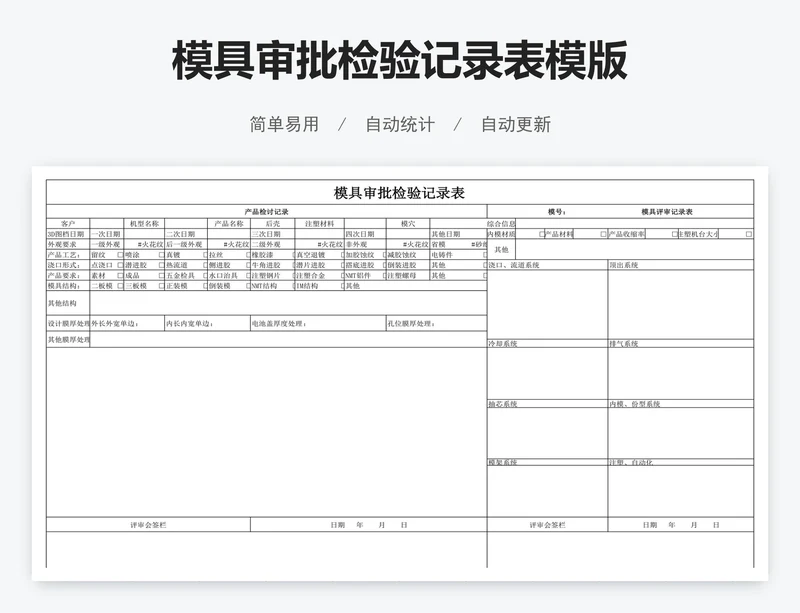Select the 设计膜厚处理 label

68,324
